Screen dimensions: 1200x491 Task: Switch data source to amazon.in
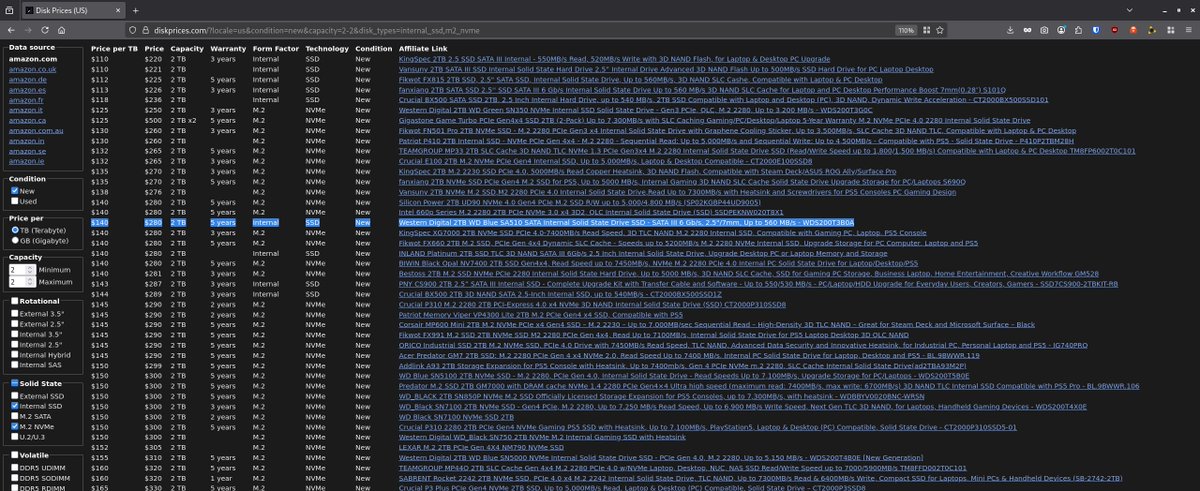tap(26, 141)
